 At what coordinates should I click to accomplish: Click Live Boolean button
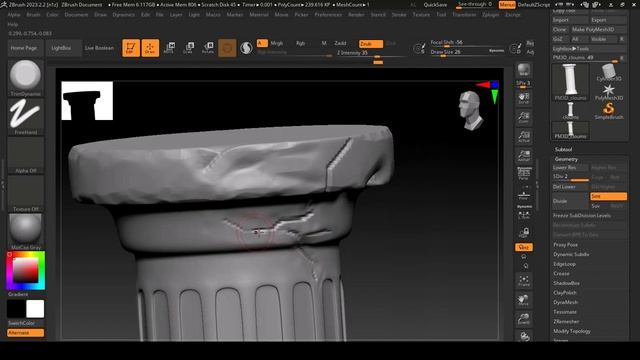click(x=99, y=48)
